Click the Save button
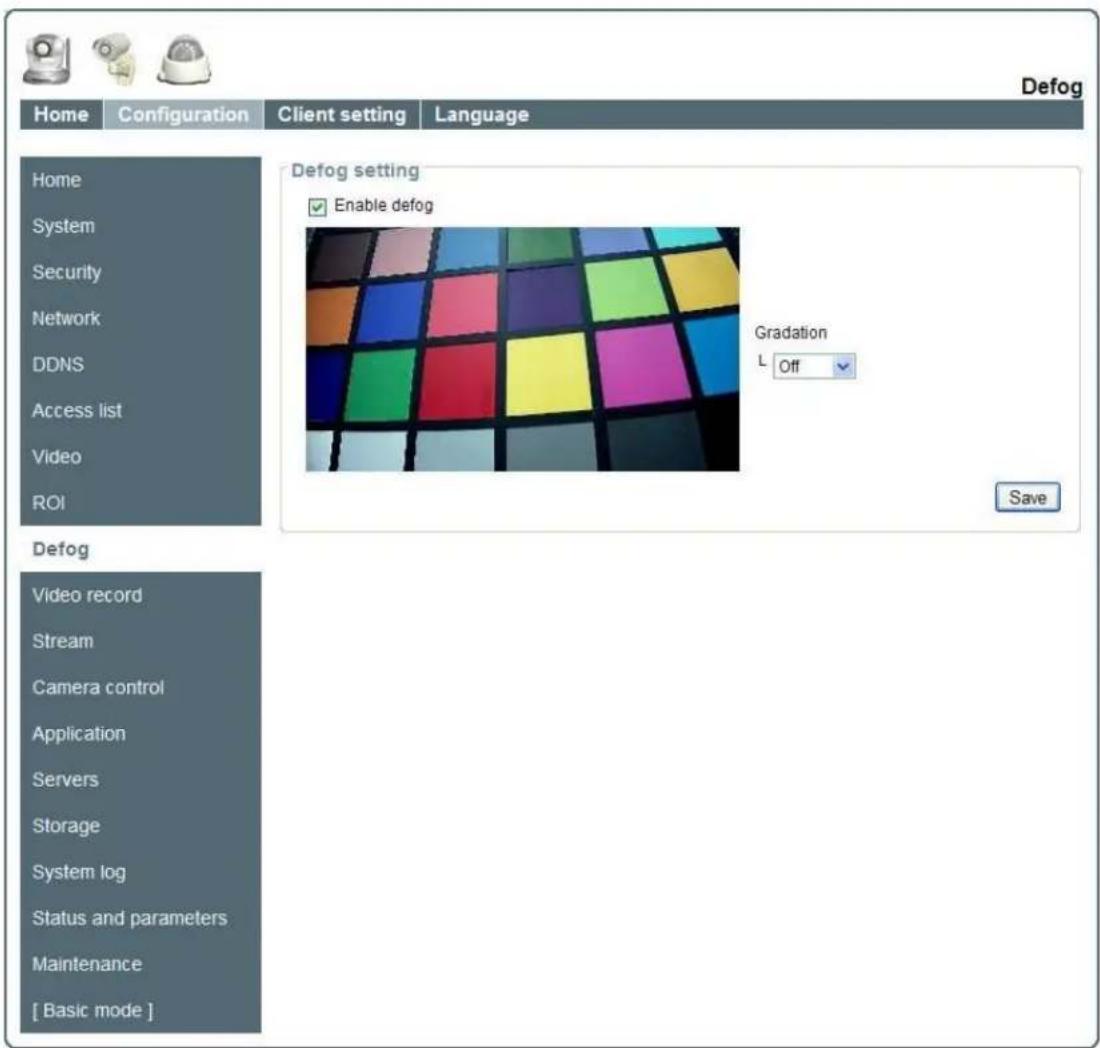 1027,497
